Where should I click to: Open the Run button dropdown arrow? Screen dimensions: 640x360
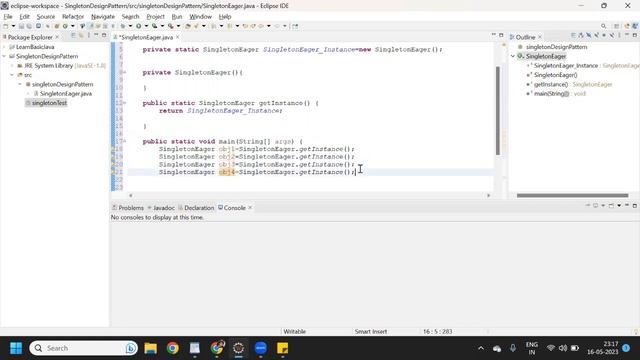click(147, 26)
